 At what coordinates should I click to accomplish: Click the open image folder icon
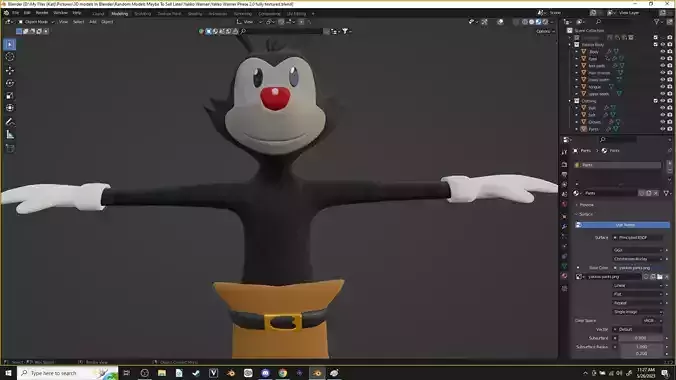(x=660, y=277)
